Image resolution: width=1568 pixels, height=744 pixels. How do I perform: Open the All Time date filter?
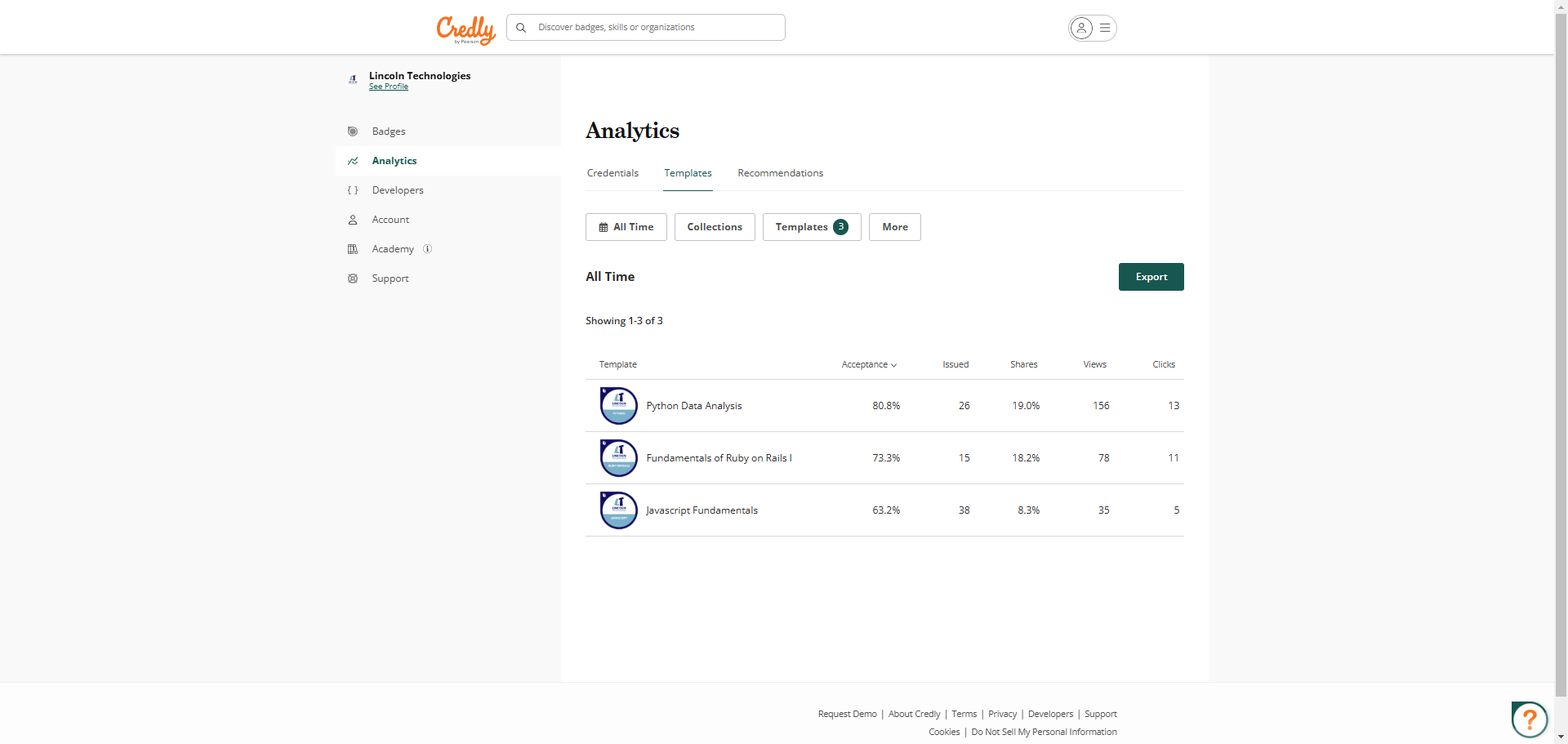point(626,227)
